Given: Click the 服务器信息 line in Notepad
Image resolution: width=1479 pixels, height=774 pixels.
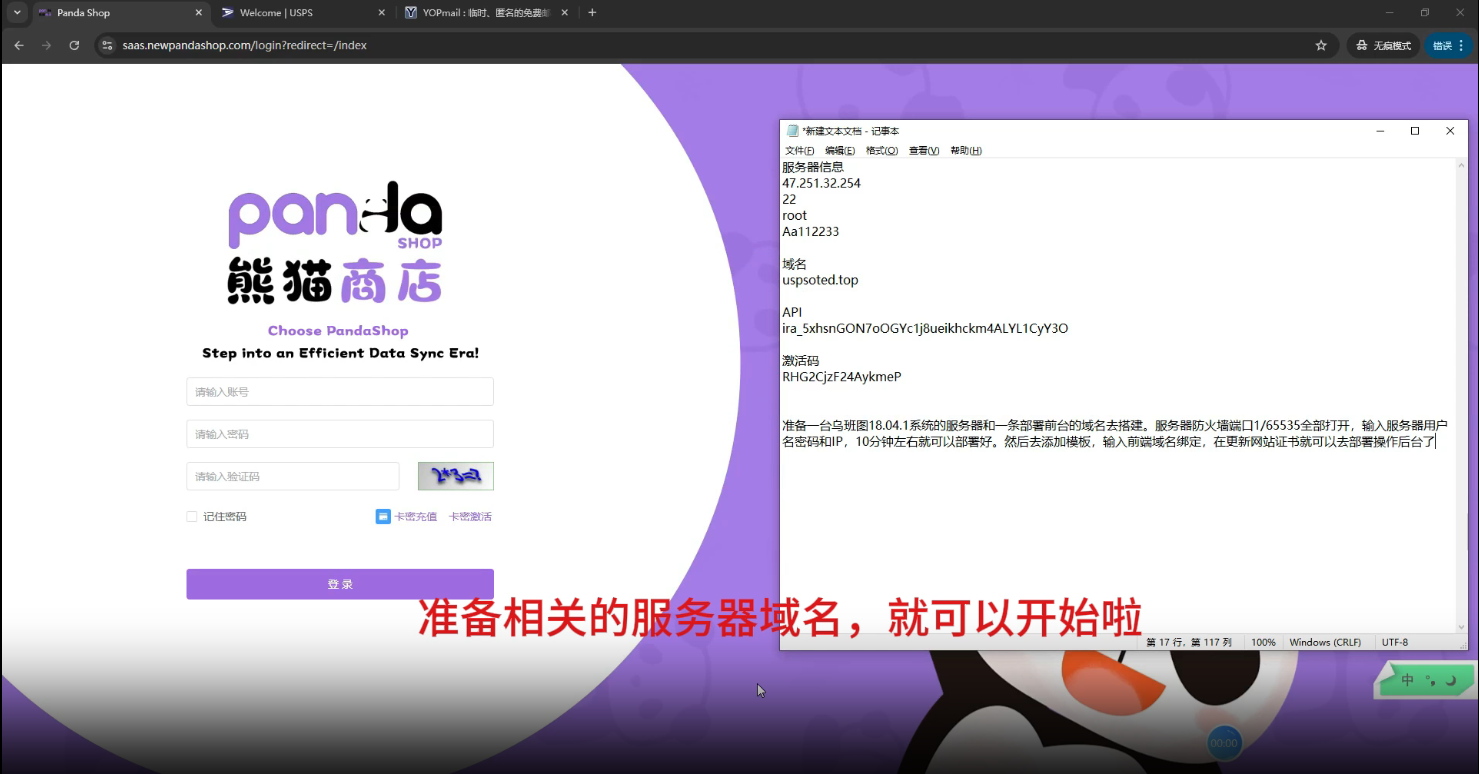Looking at the screenshot, I should point(813,167).
